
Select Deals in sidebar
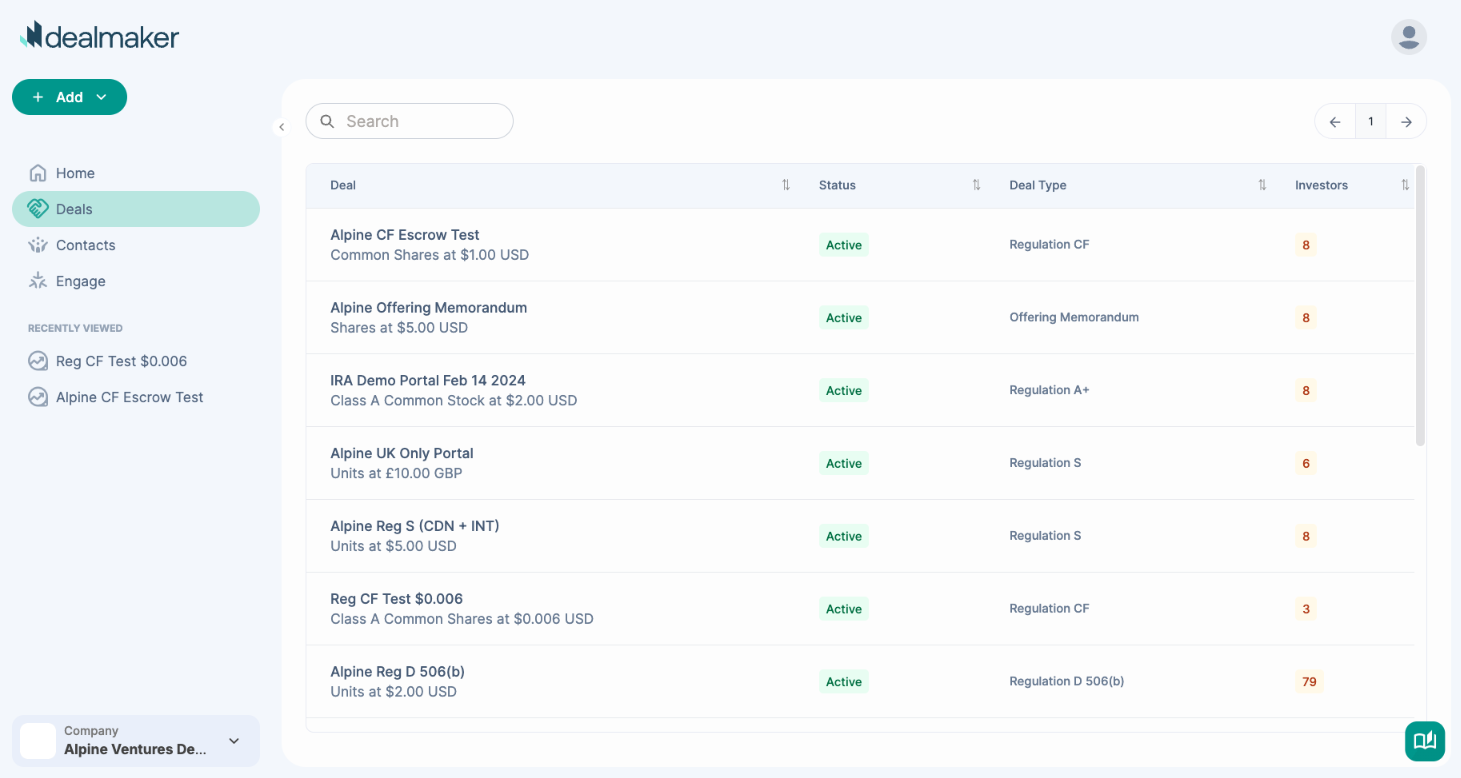[x=136, y=209]
